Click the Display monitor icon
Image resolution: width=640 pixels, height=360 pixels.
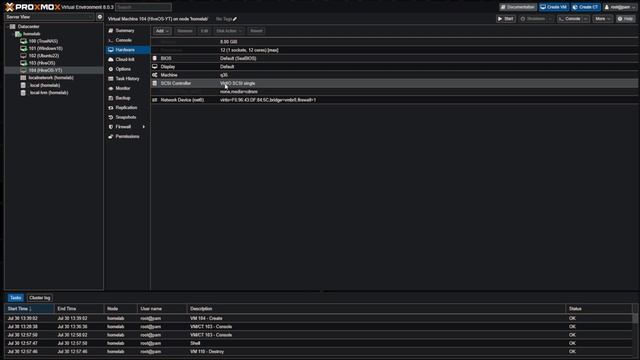[155, 67]
